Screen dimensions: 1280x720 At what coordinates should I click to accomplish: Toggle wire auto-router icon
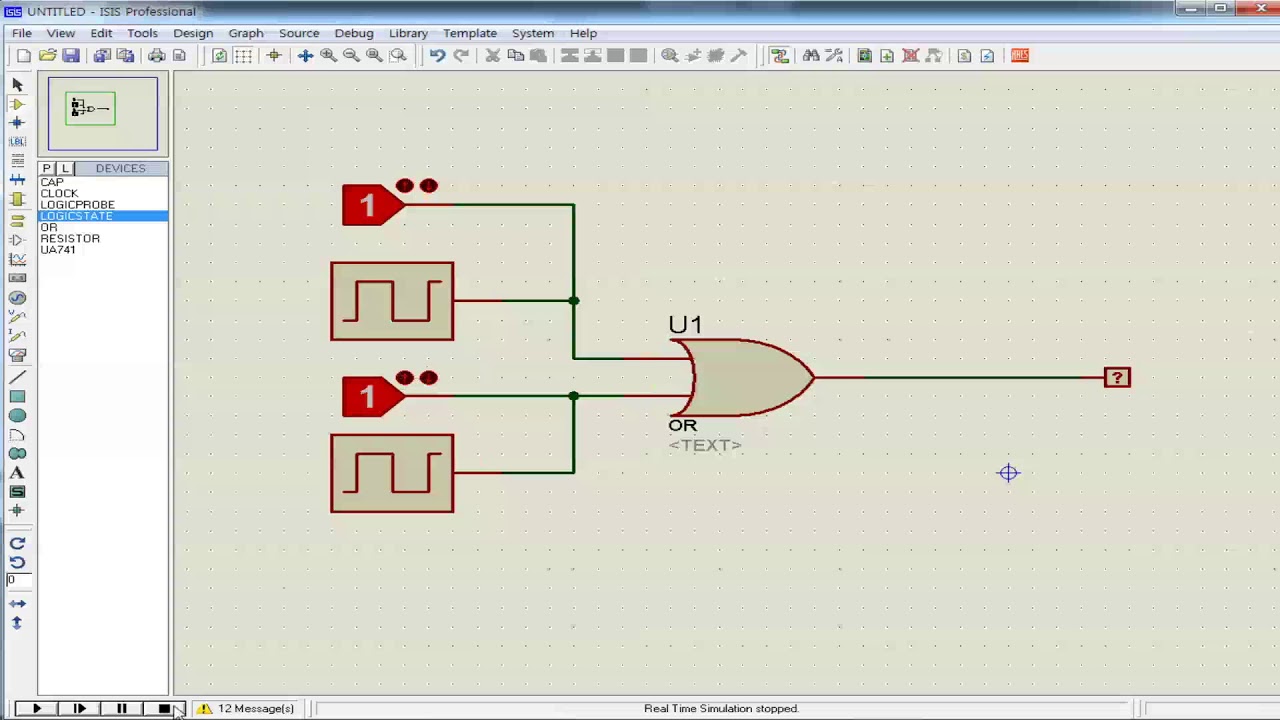[779, 56]
